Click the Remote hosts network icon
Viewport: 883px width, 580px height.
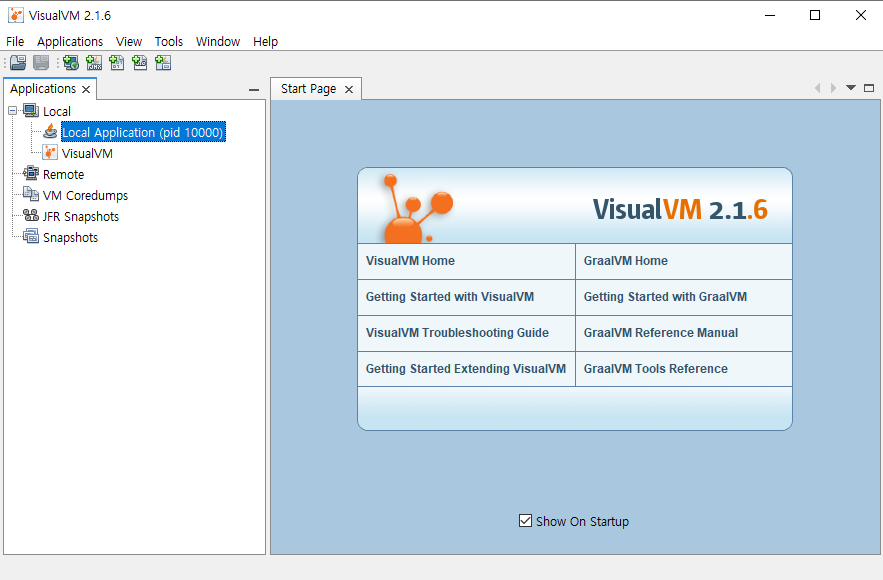pos(31,173)
